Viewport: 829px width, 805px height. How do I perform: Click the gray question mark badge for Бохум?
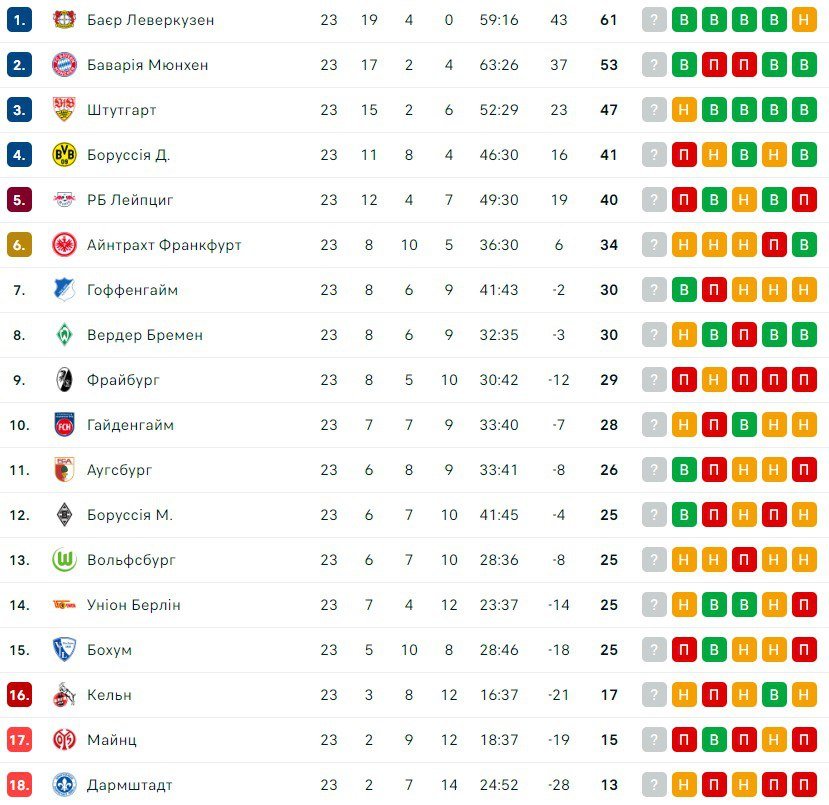(x=654, y=650)
